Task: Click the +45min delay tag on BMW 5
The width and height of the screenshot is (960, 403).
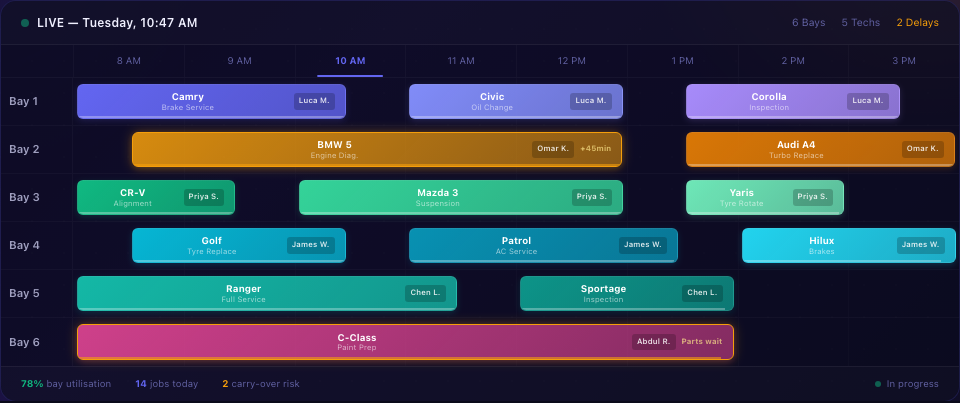Action: coord(596,149)
